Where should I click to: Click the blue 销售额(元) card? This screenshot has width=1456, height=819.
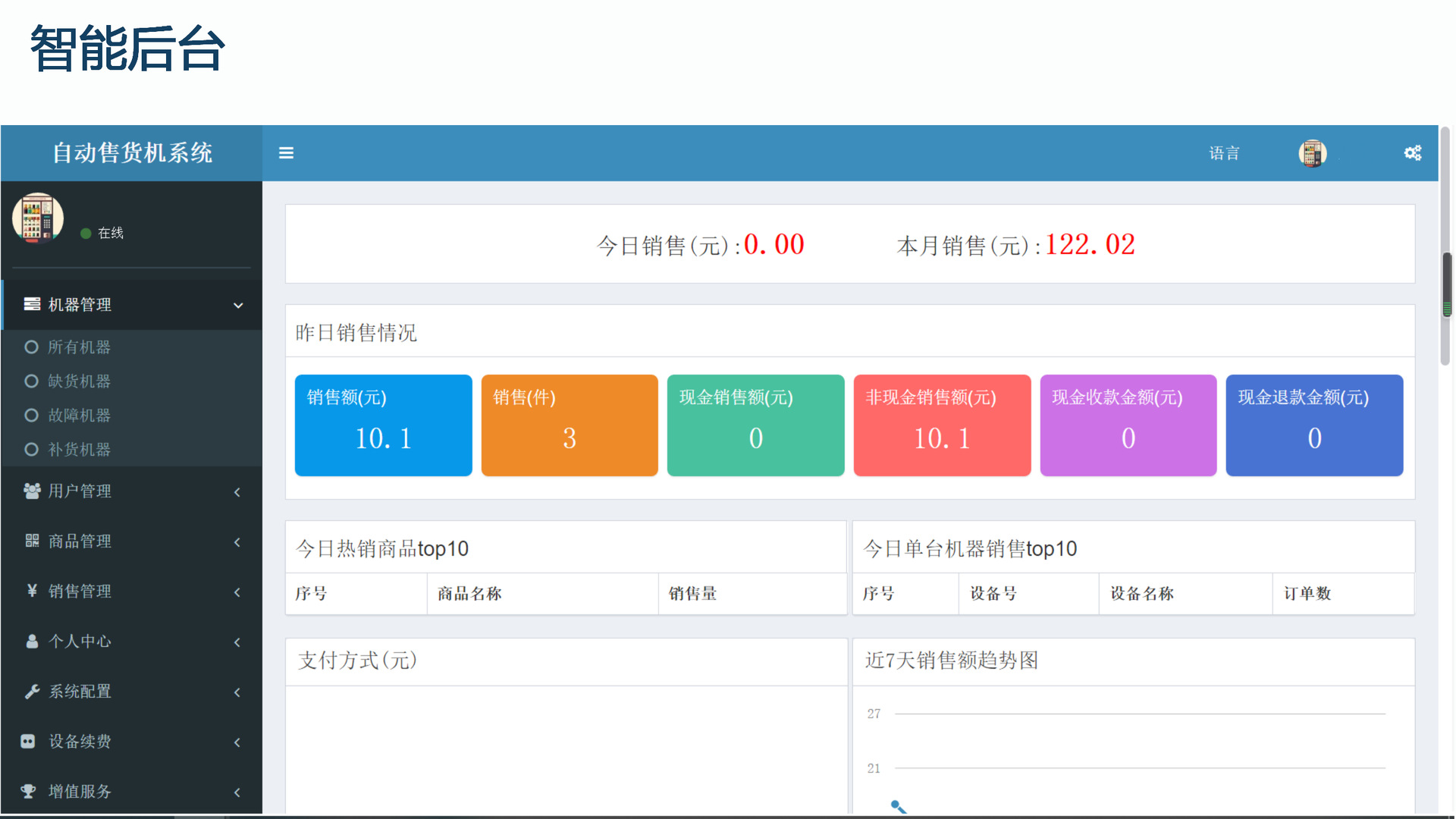[383, 425]
